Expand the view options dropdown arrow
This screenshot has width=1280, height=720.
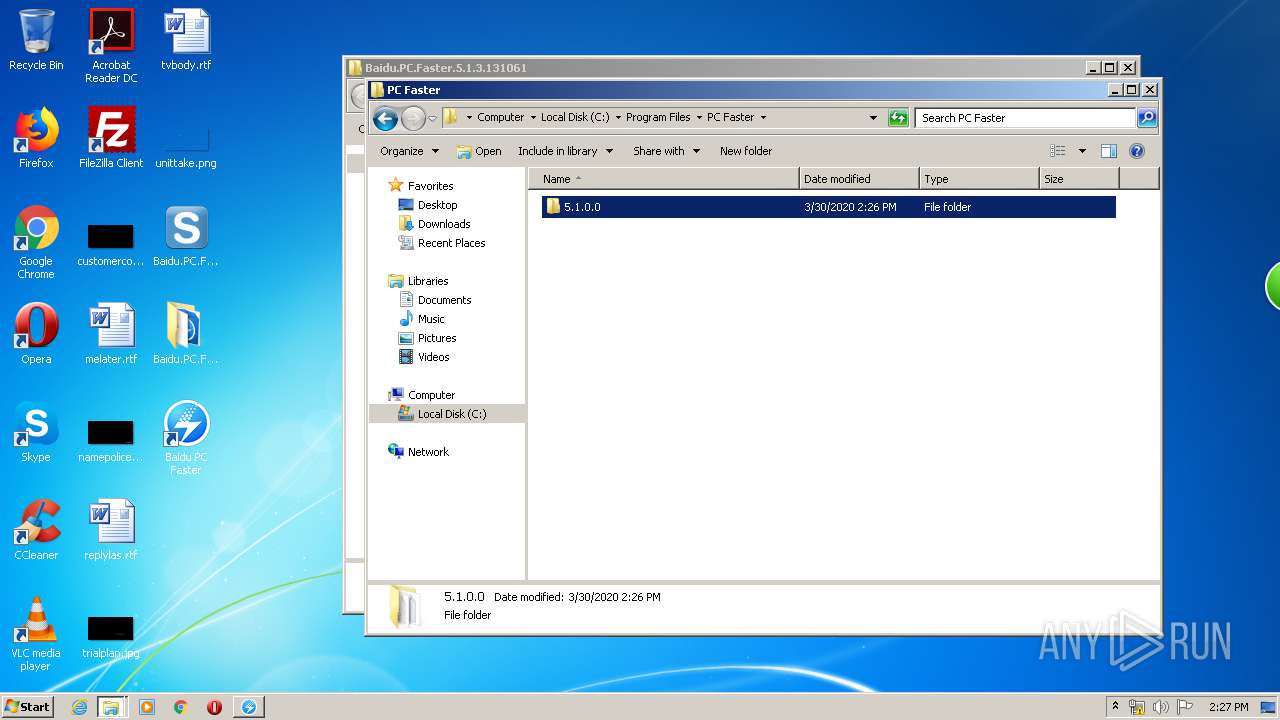pyautogui.click(x=1082, y=151)
